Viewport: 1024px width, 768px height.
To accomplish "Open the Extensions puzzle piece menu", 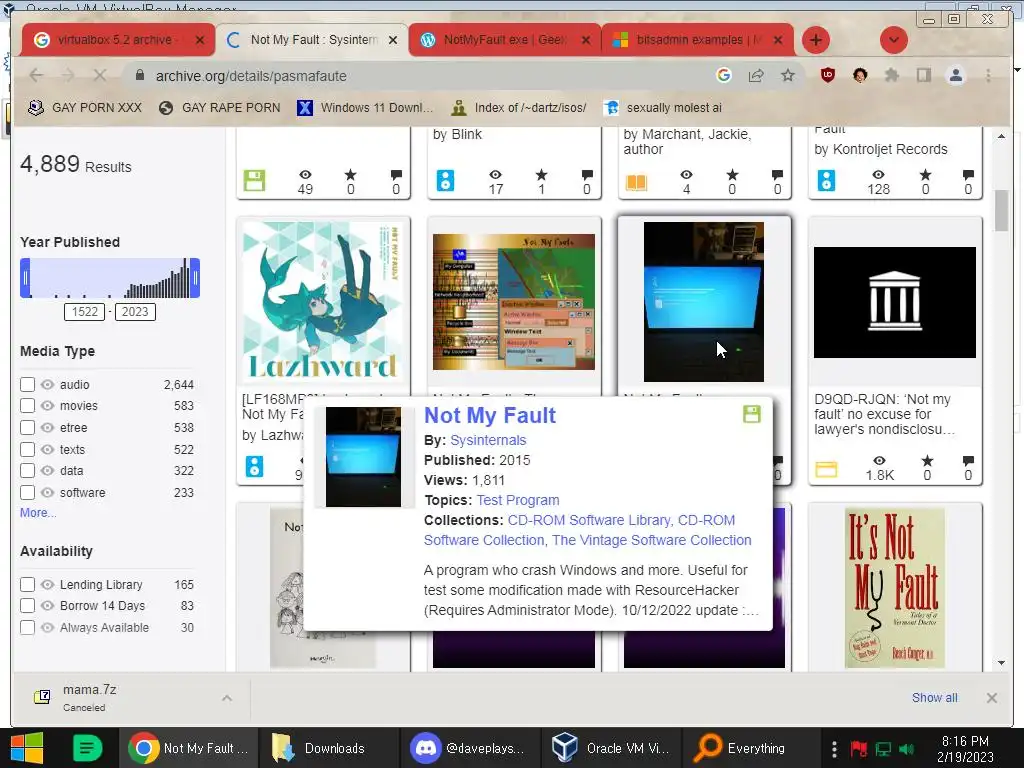I will point(891,76).
